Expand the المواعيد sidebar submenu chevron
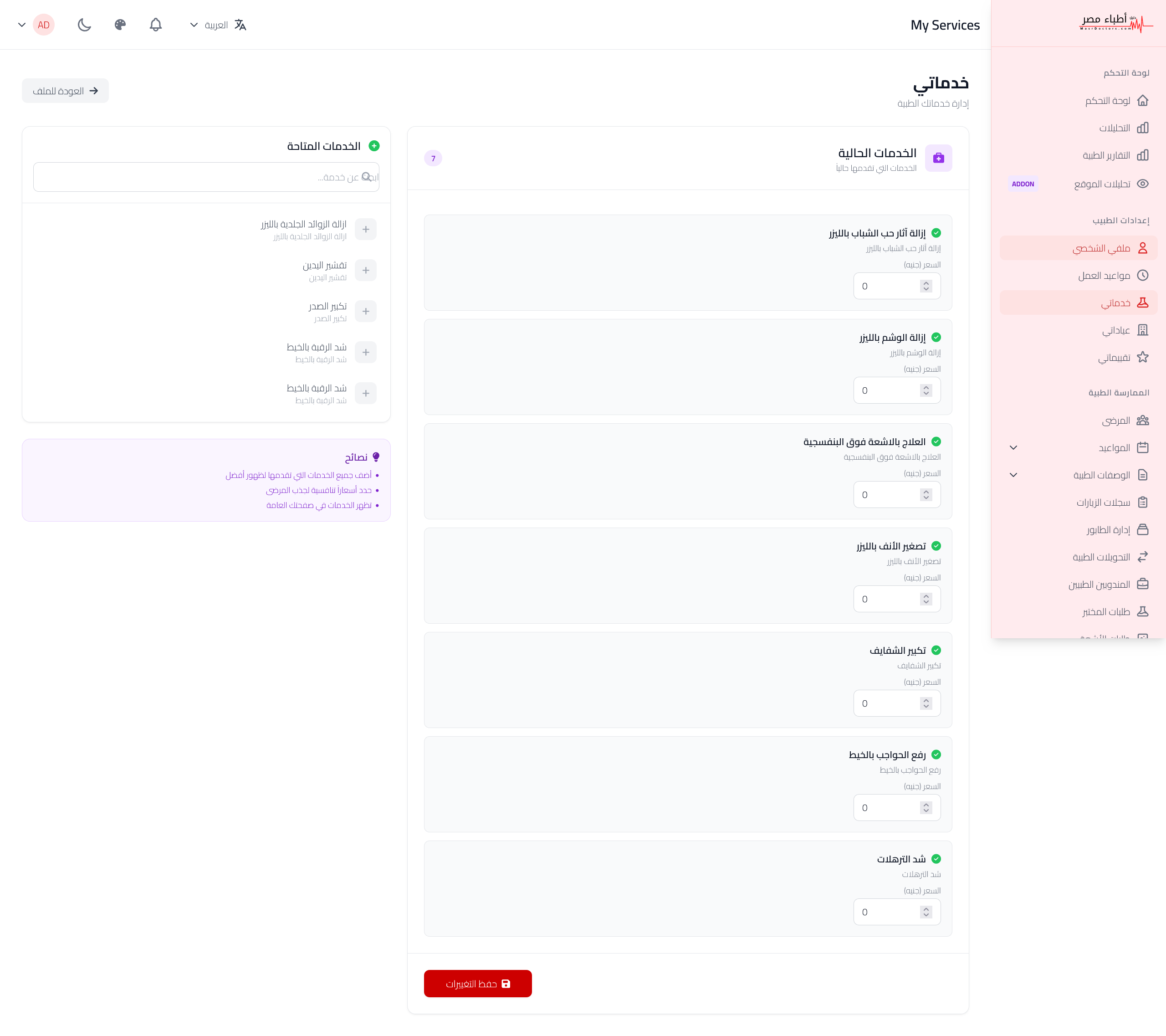Screen dimensions: 1166x1036 click(x=1013, y=448)
